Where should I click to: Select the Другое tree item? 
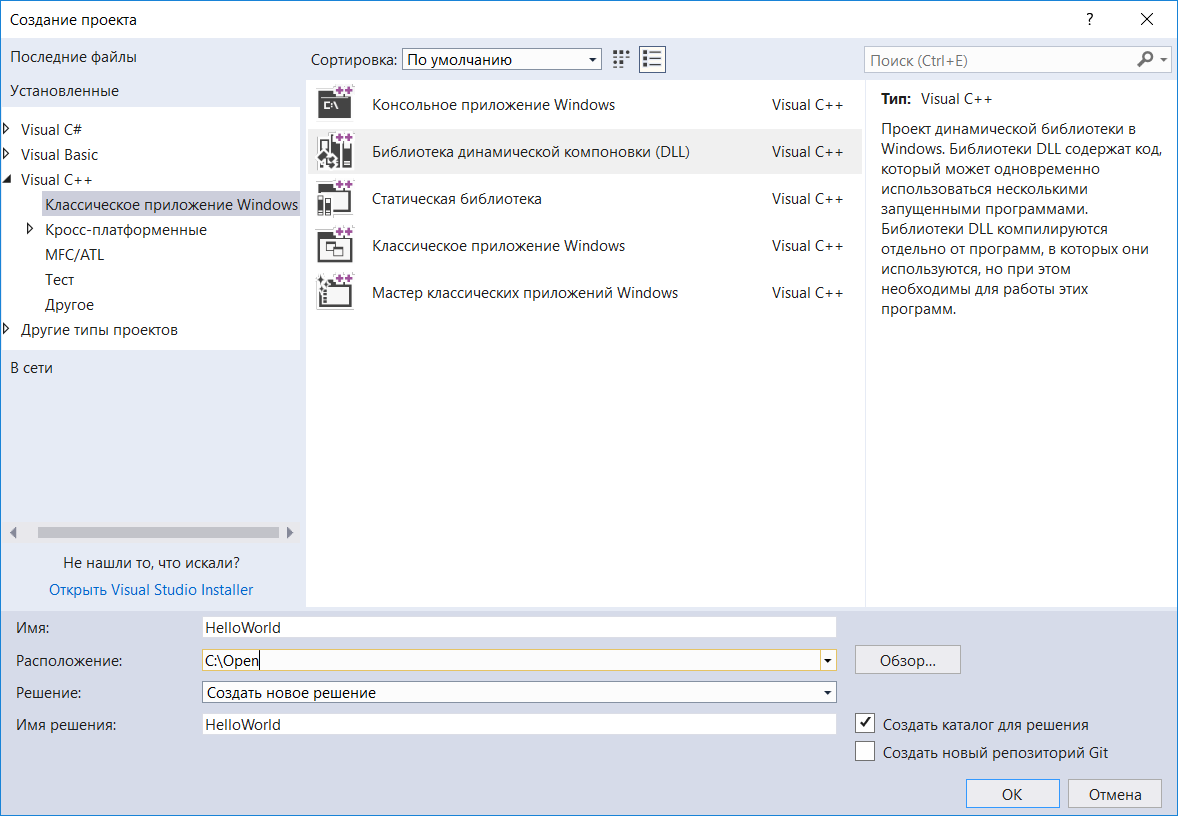coord(69,304)
